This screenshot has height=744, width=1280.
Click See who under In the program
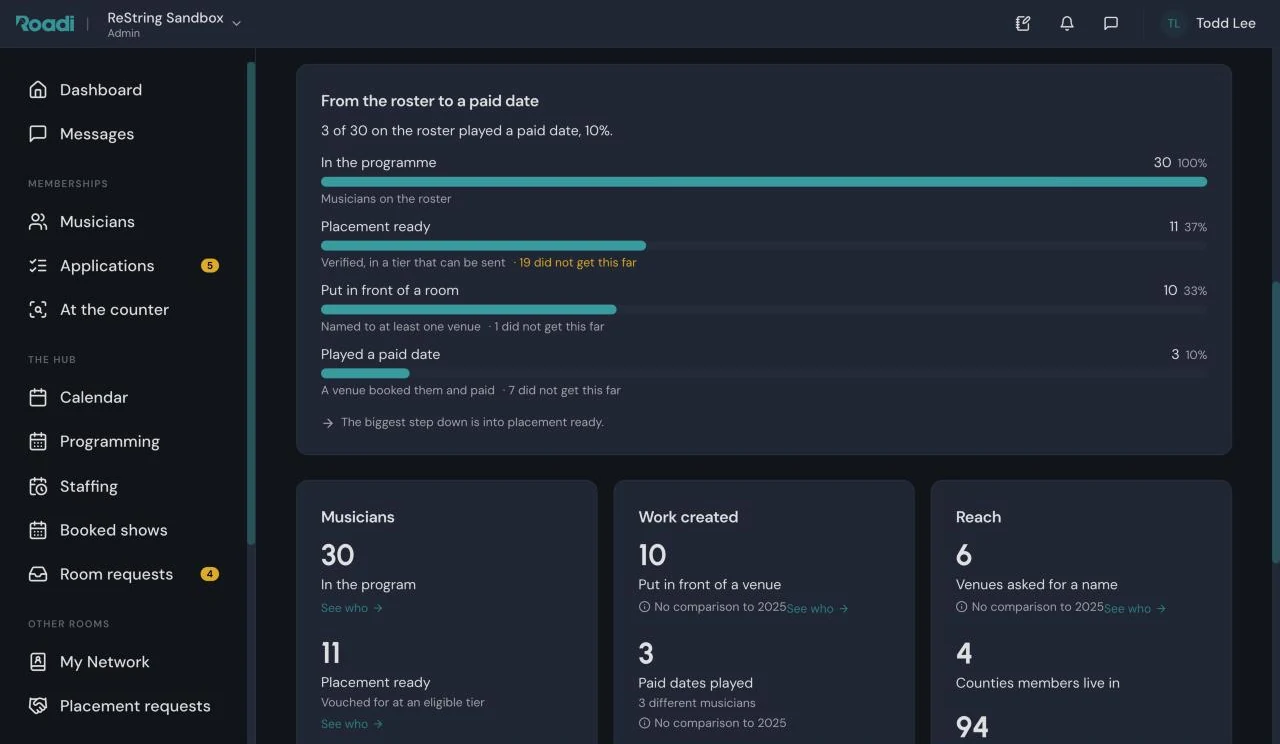352,608
